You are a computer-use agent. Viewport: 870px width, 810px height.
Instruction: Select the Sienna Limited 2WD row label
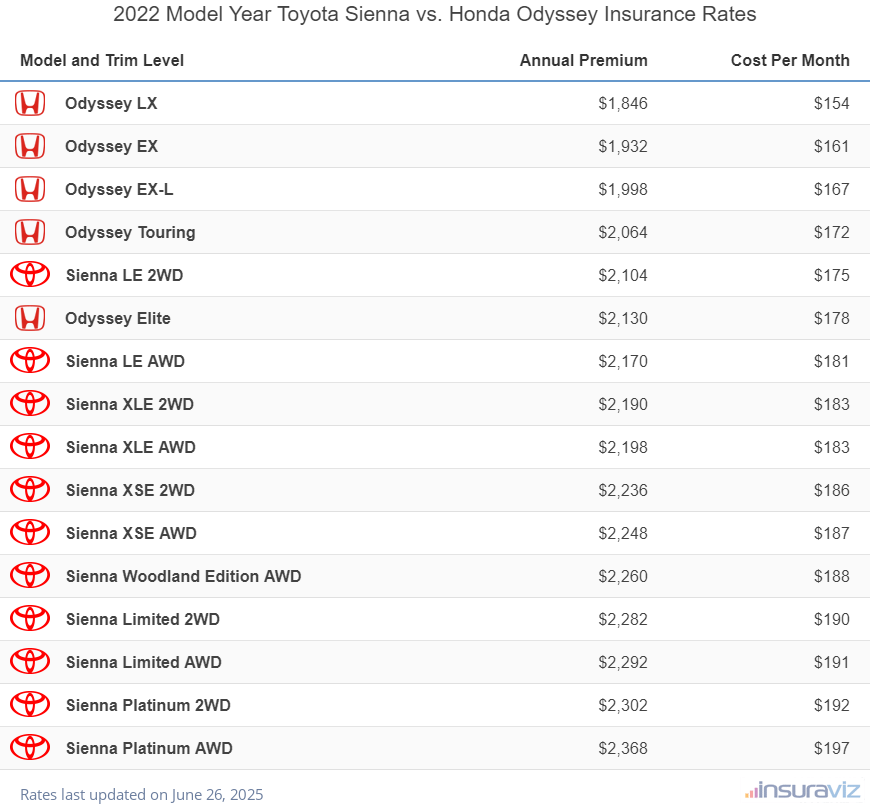143,619
